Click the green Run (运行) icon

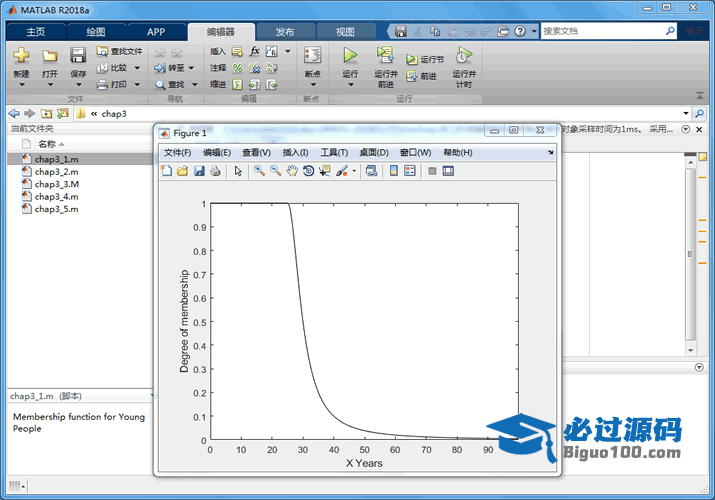pos(350,55)
